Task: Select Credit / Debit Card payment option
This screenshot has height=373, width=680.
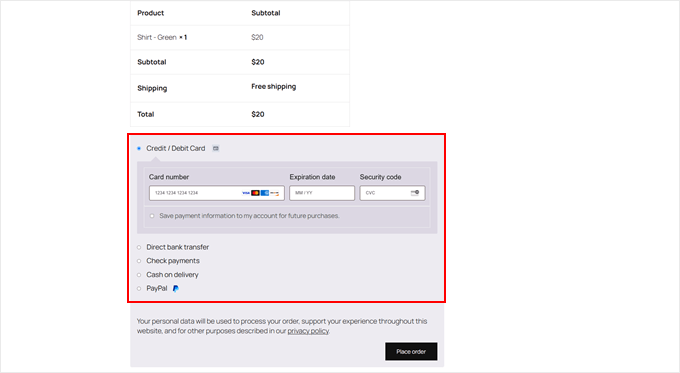Action: pos(139,148)
